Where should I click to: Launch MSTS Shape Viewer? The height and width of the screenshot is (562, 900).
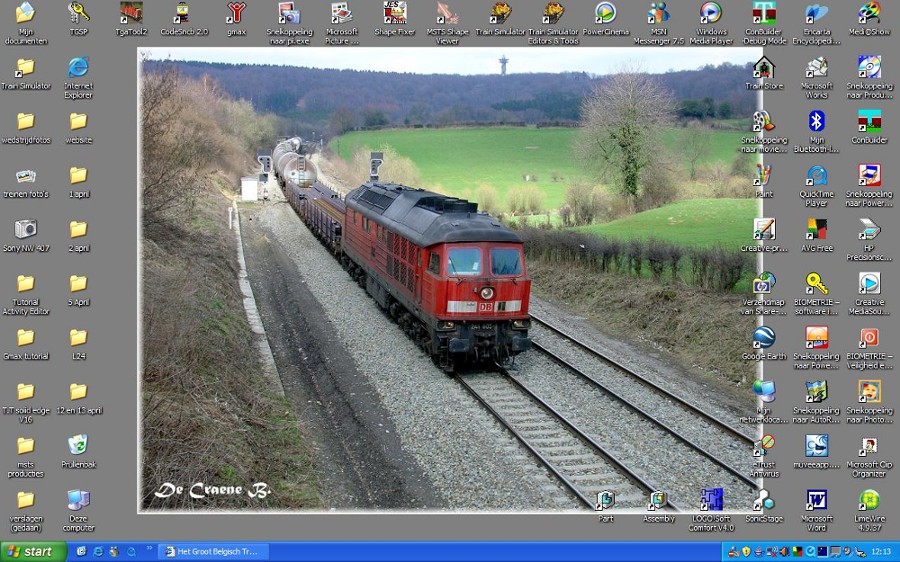(x=447, y=14)
